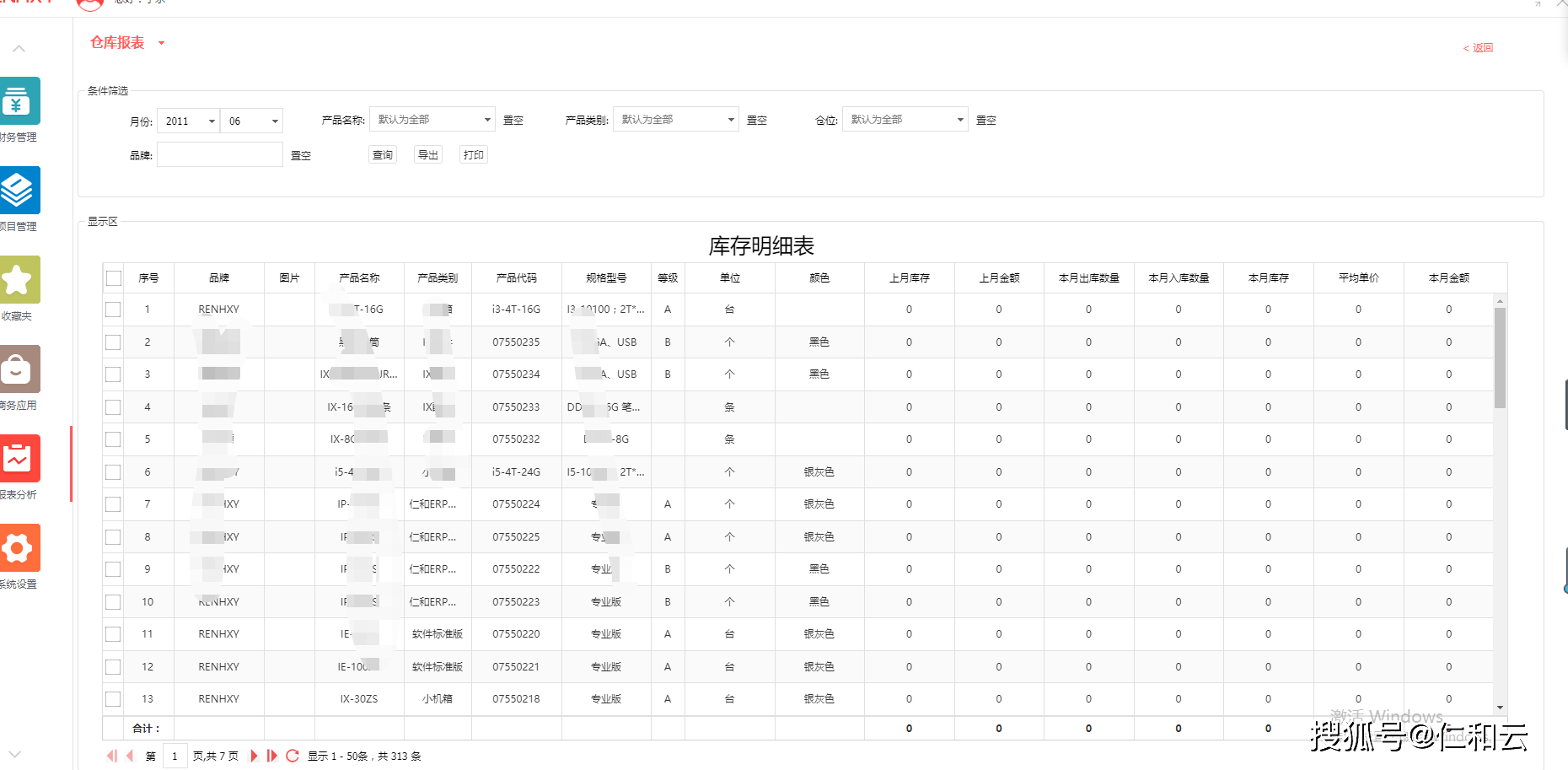1568x770 pixels.
Task: Open the month dropdown showing 06
Action: [x=251, y=121]
